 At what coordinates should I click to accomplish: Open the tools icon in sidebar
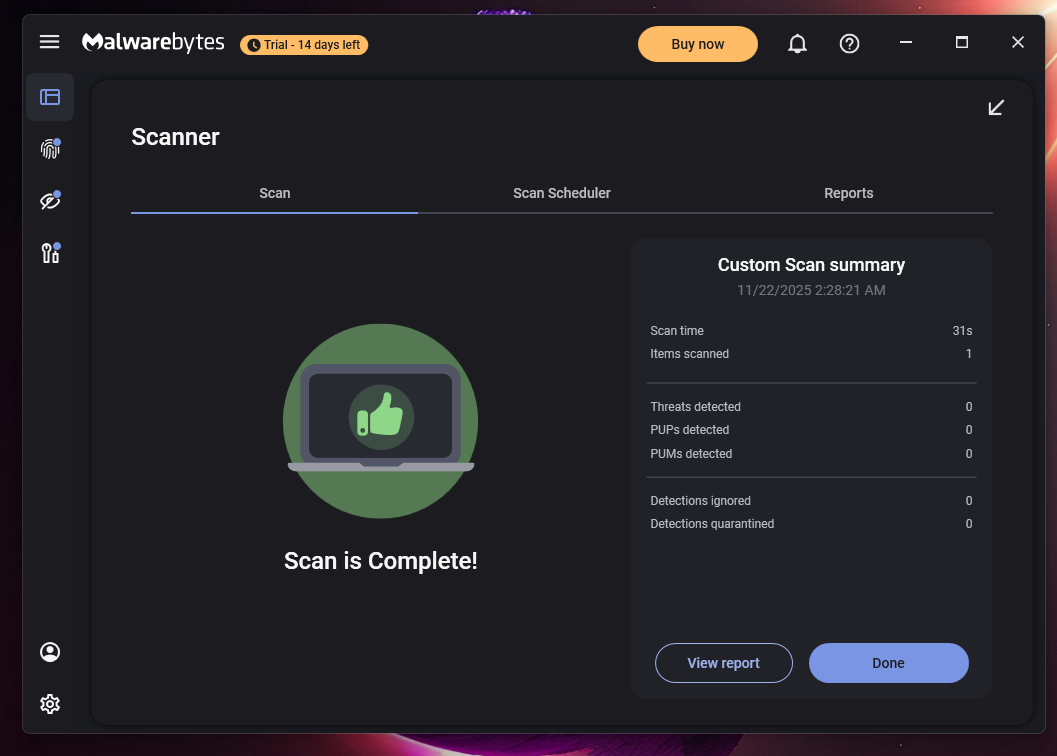51,253
